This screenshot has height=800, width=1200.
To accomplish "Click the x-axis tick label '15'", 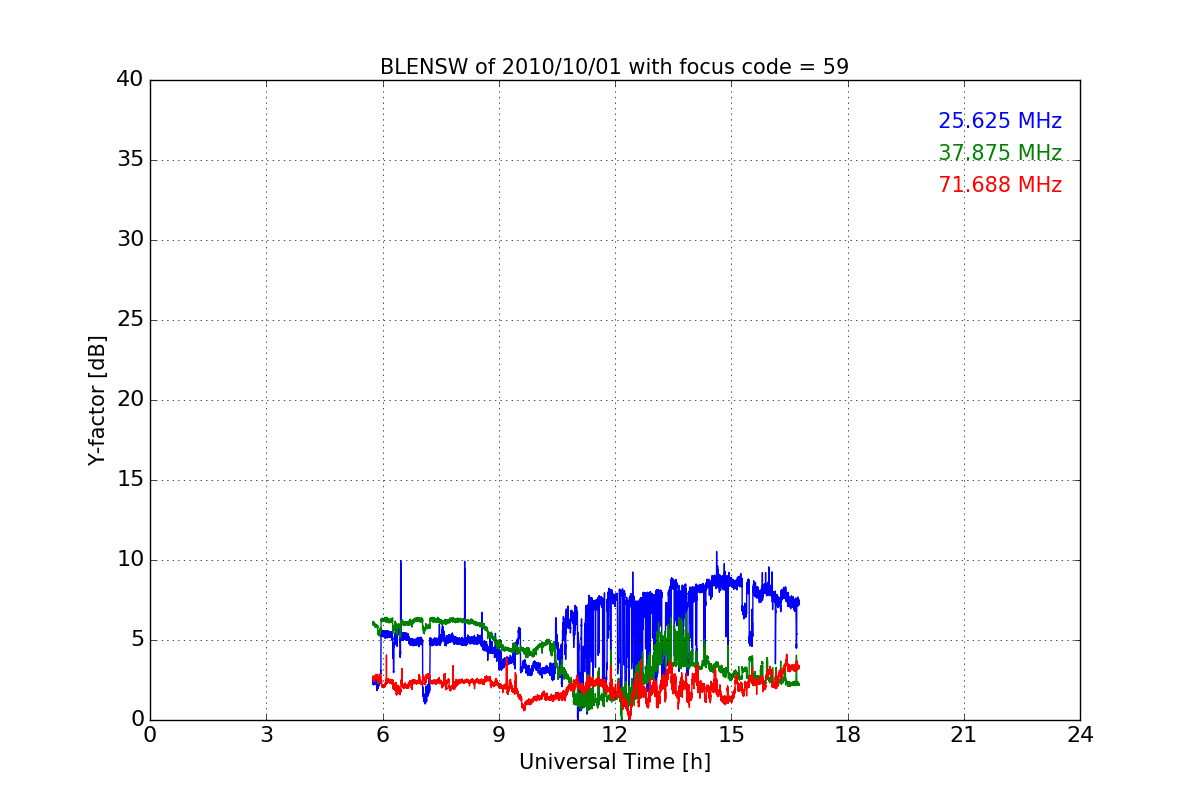I will tap(731, 735).
